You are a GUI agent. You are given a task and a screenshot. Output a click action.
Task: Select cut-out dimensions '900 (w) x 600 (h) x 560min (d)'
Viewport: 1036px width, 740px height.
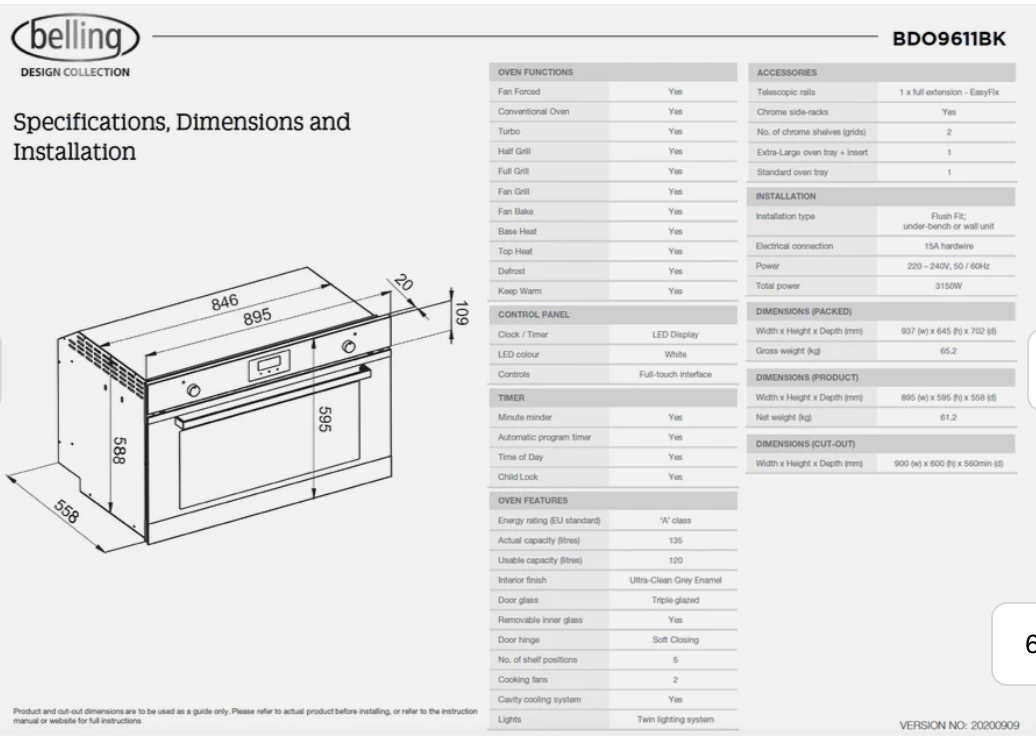click(949, 463)
